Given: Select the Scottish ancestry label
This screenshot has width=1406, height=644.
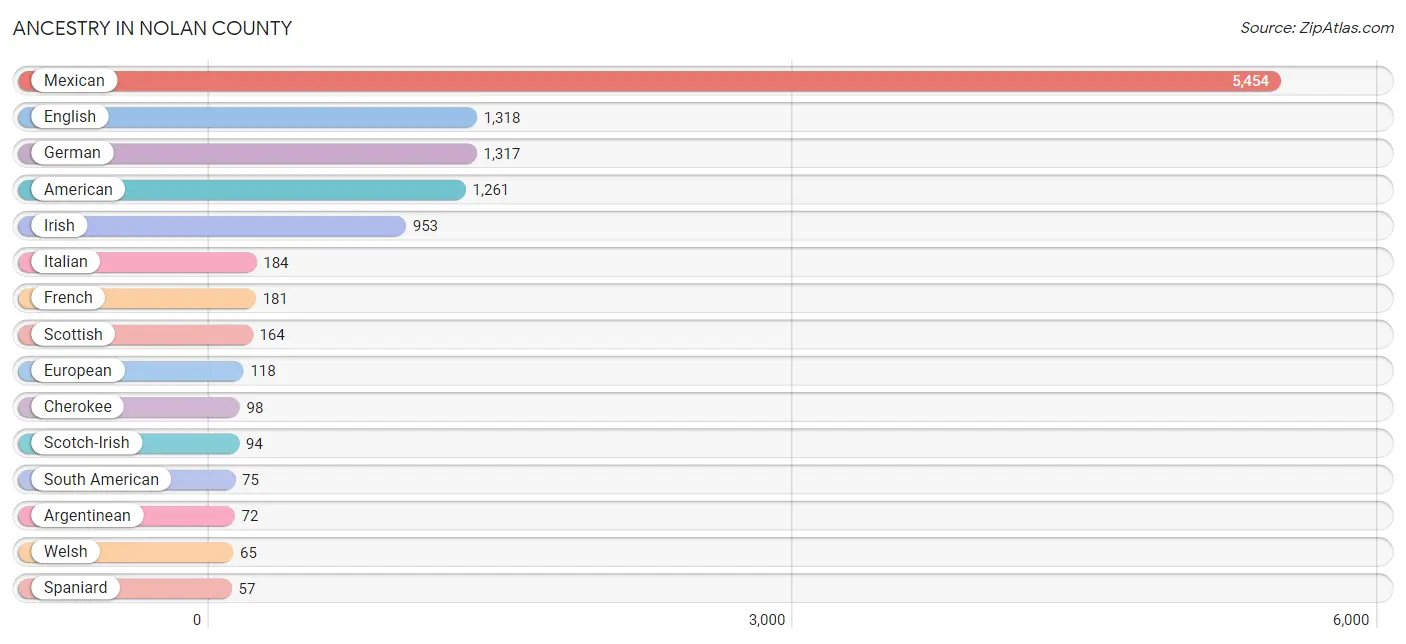Looking at the screenshot, I should pyautogui.click(x=73, y=334).
